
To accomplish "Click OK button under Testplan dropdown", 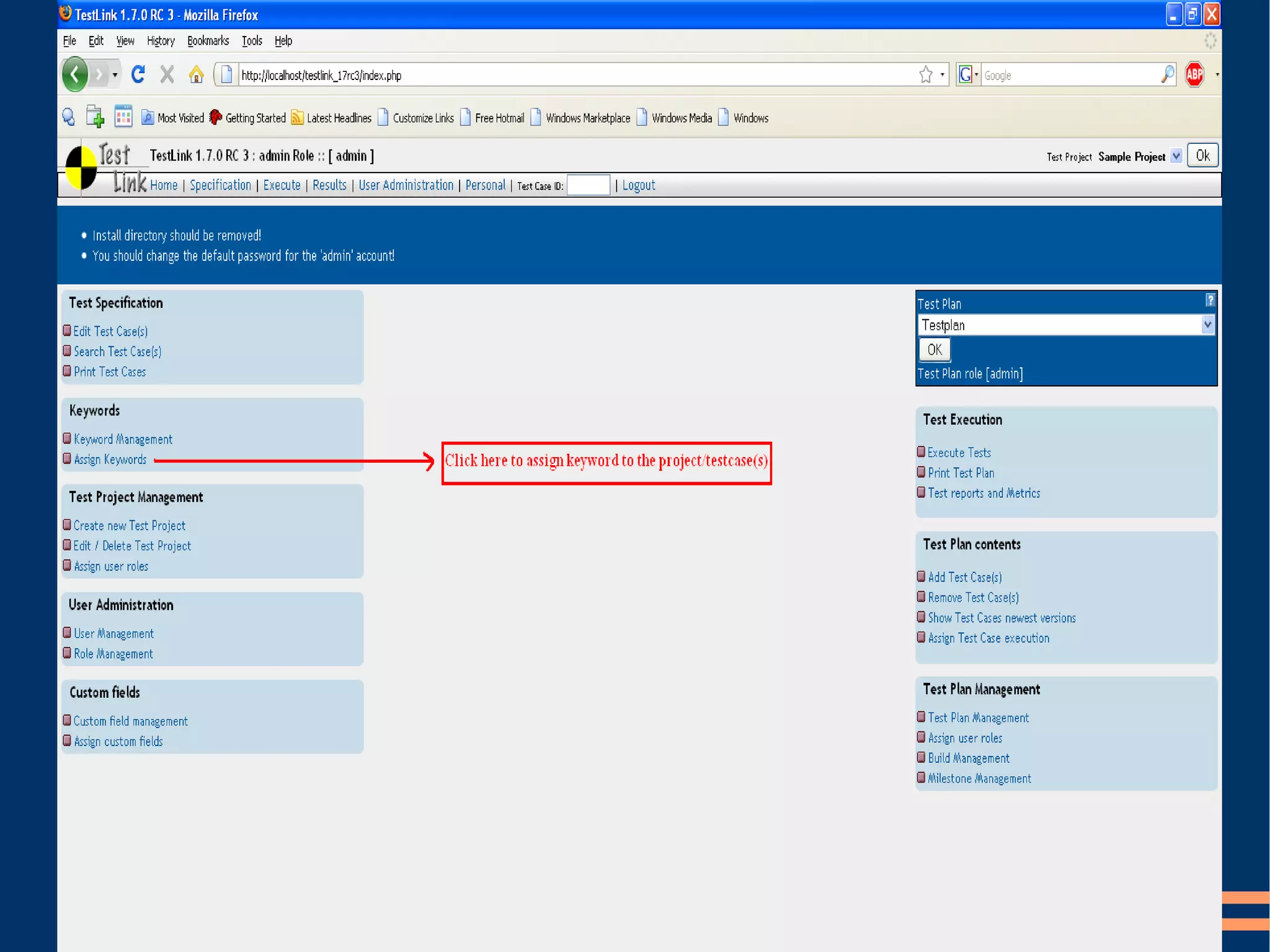I will click(935, 350).
